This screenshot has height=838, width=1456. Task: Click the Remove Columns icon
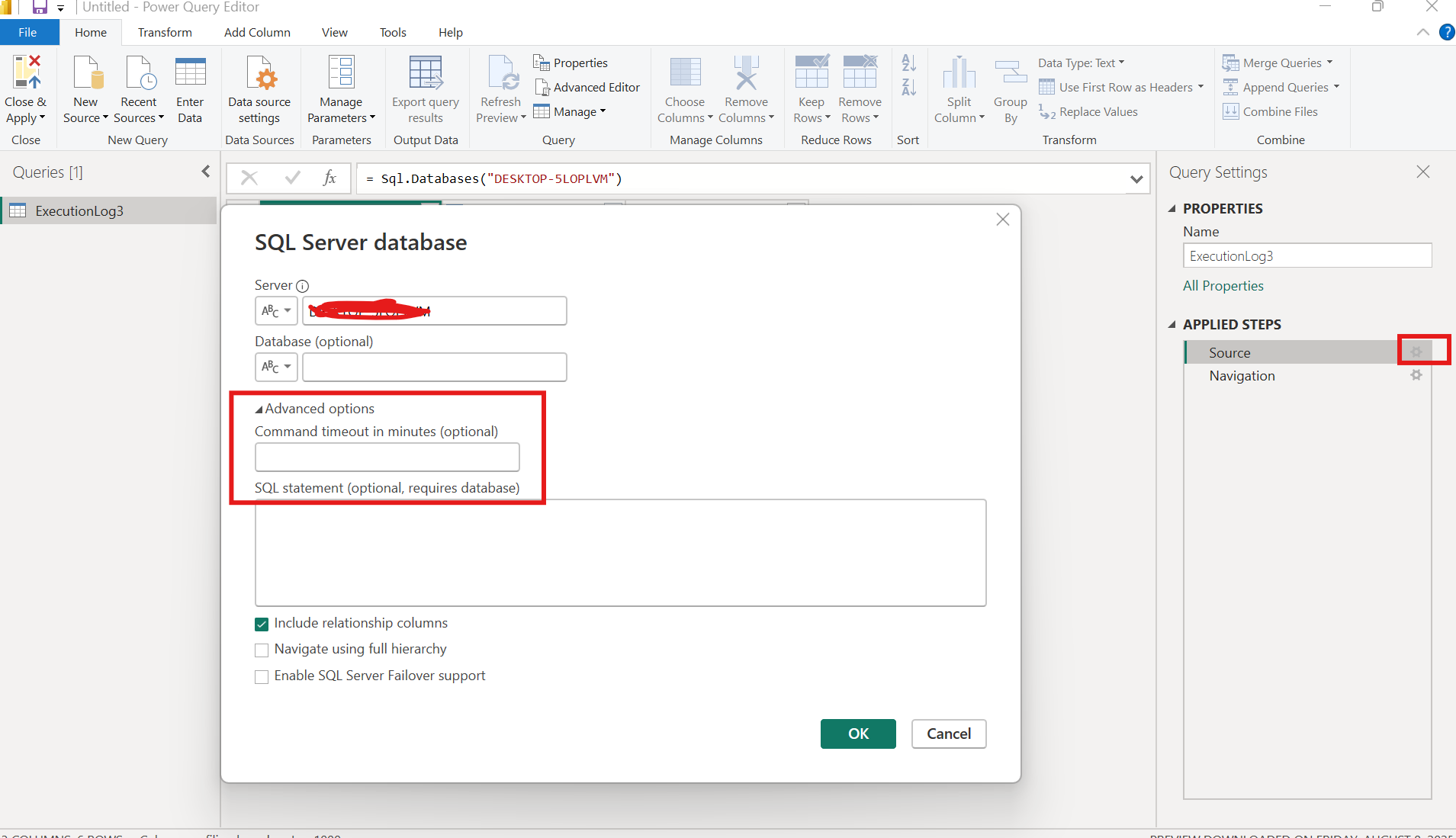tap(746, 72)
